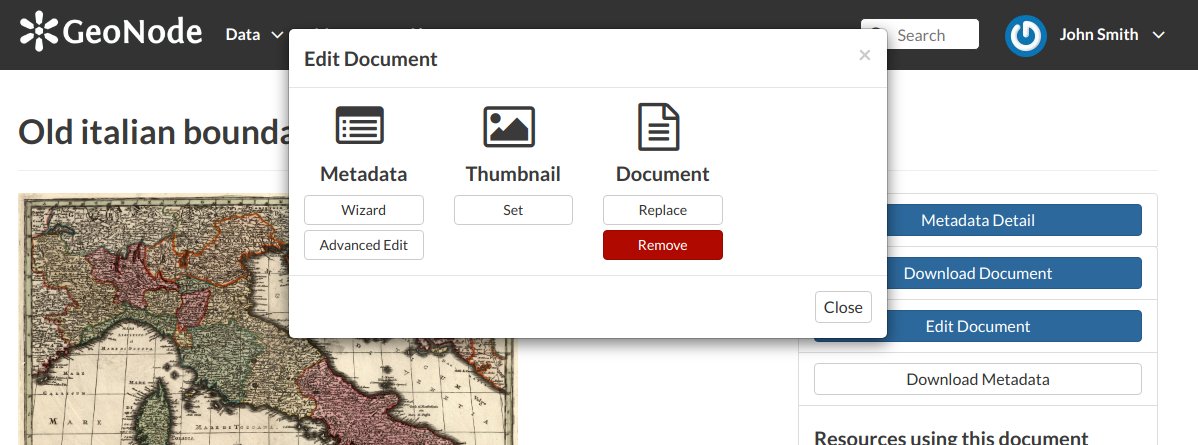This screenshot has width=1198, height=445.
Task: Click the Close button in dialog
Action: point(843,307)
